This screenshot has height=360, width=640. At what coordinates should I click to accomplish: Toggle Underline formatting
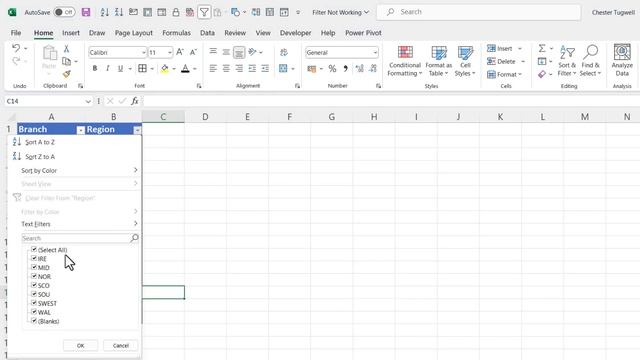pos(120,68)
